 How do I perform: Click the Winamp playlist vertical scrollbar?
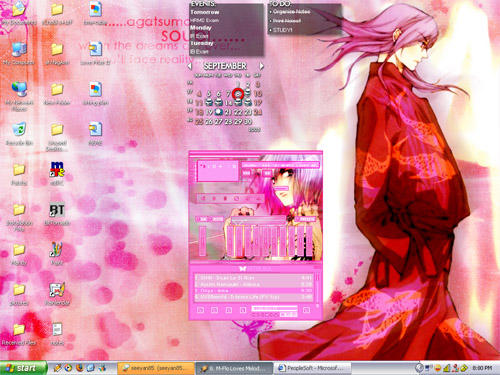pyautogui.click(x=317, y=289)
